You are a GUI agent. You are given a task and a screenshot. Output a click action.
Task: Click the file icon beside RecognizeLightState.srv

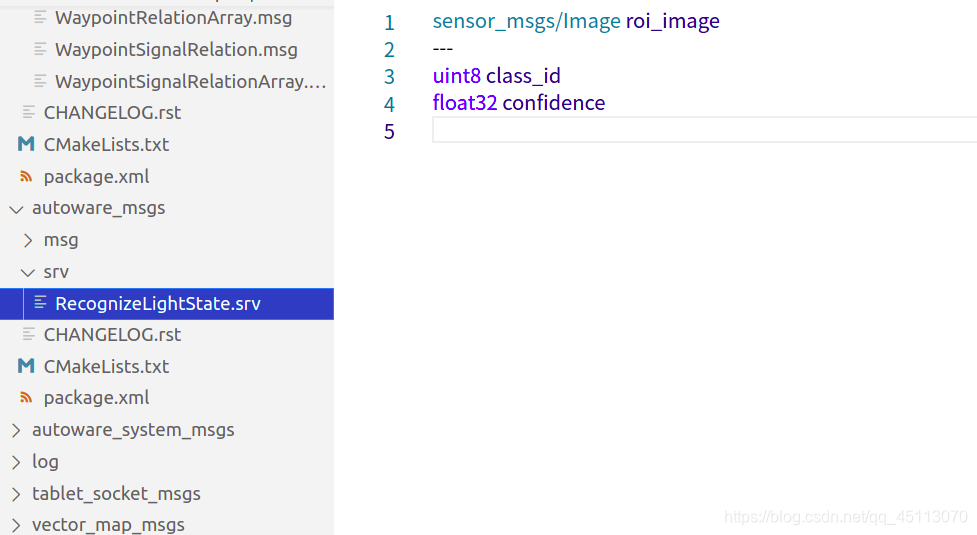40,303
